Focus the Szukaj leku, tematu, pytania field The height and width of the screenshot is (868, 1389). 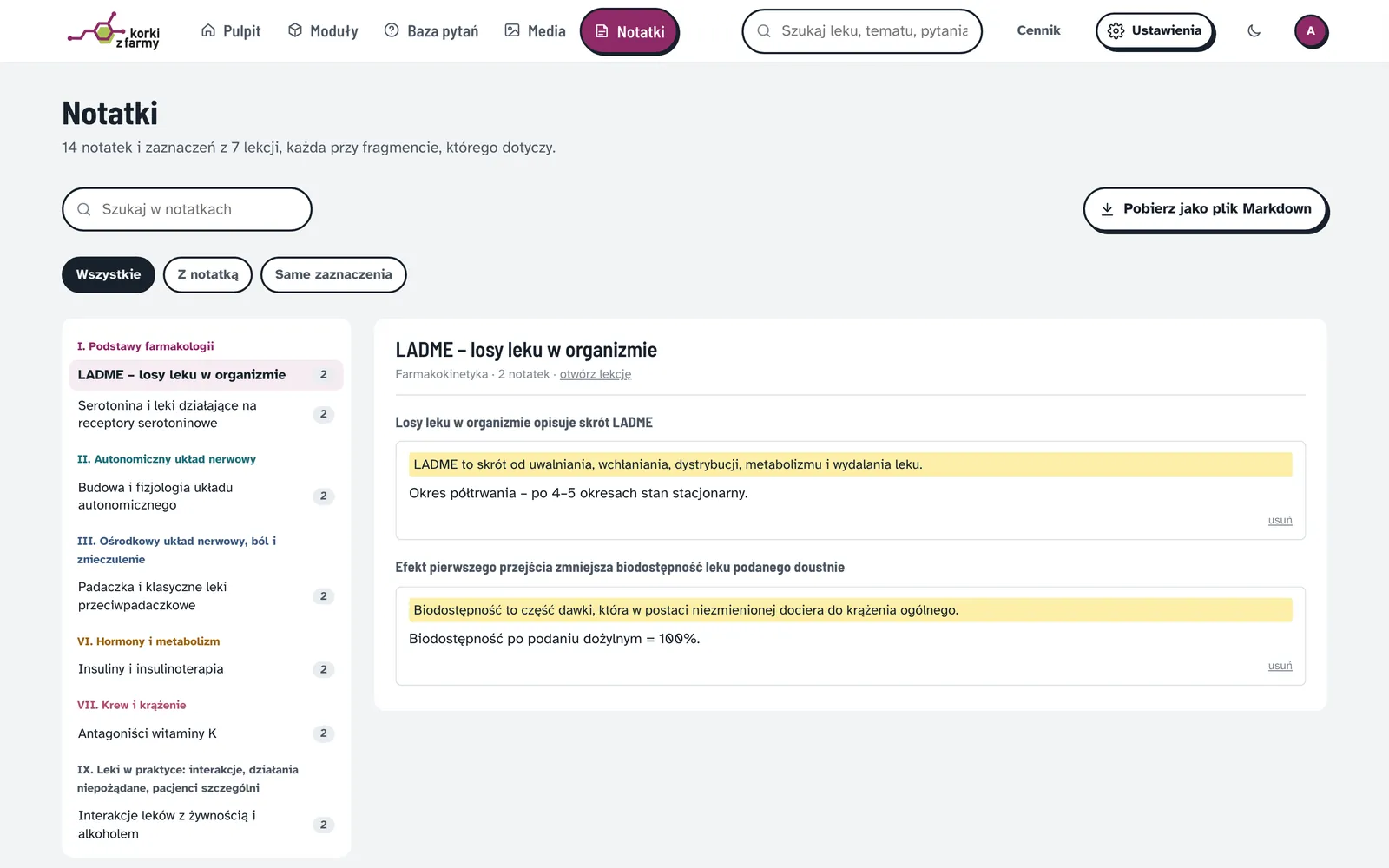tap(862, 31)
